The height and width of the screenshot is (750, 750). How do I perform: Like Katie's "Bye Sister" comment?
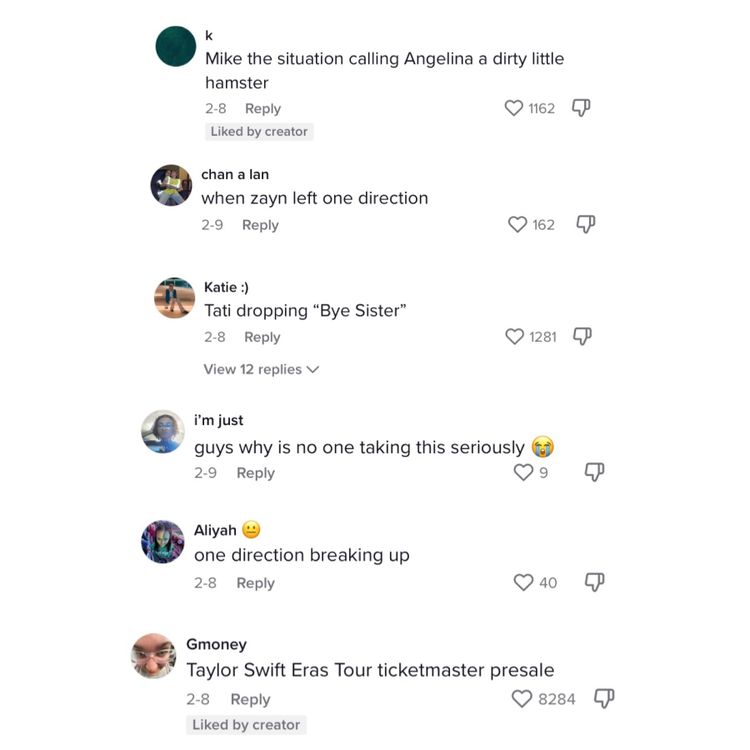tap(515, 337)
